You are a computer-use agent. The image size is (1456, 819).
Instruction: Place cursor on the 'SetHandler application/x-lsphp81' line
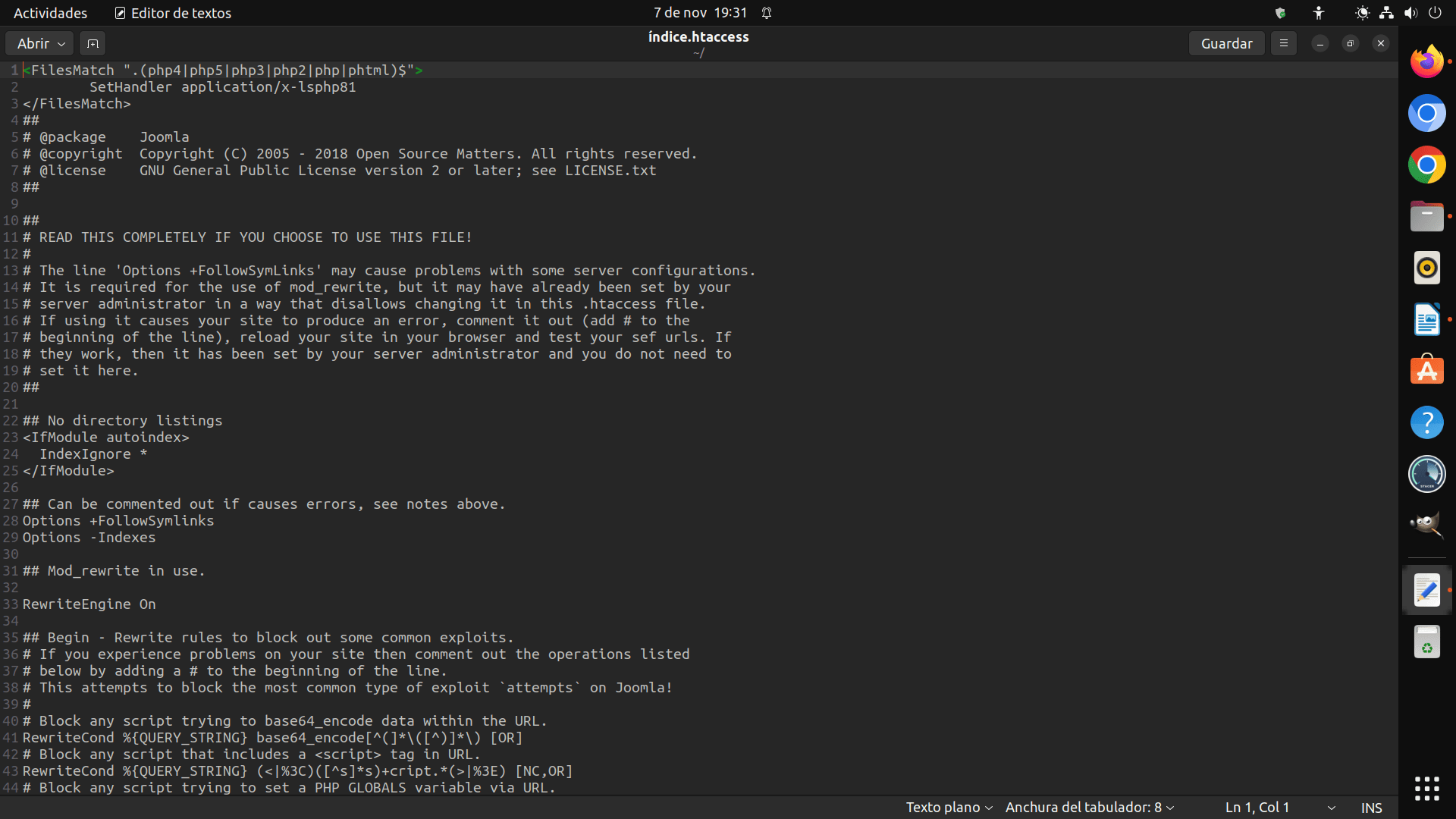tap(222, 87)
